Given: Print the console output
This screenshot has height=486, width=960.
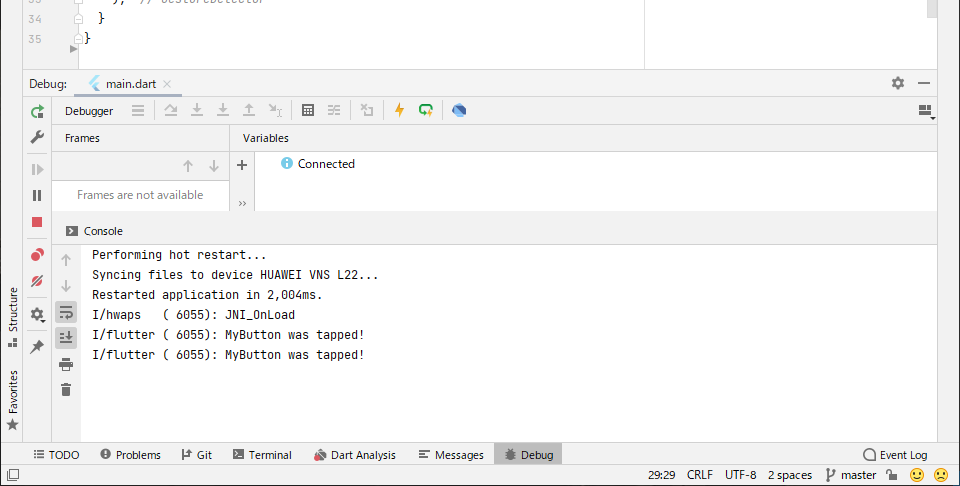Looking at the screenshot, I should (66, 364).
